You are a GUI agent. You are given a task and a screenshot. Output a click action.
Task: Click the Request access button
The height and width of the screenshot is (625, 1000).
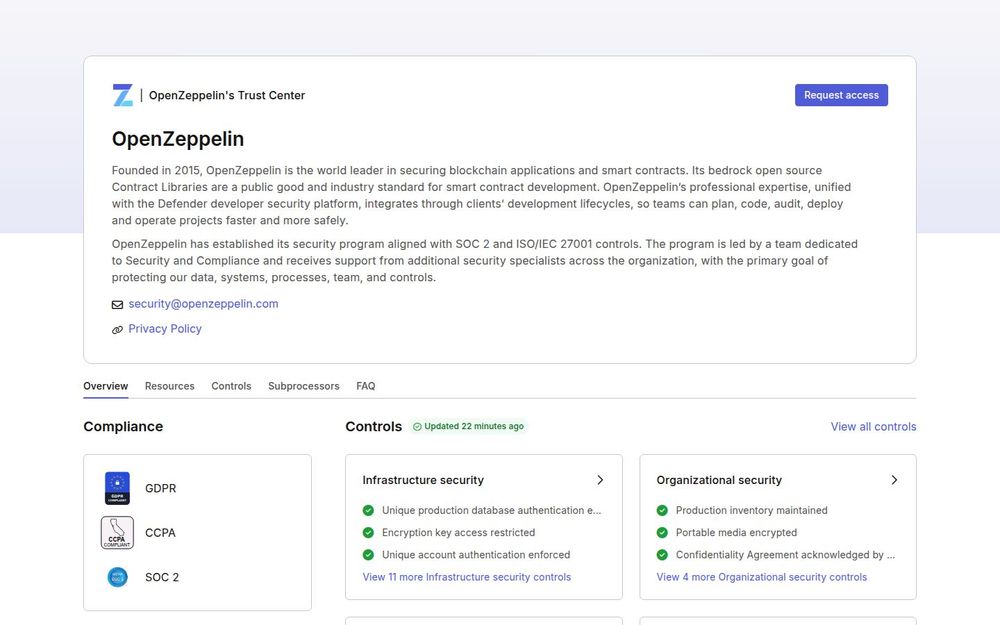841,95
